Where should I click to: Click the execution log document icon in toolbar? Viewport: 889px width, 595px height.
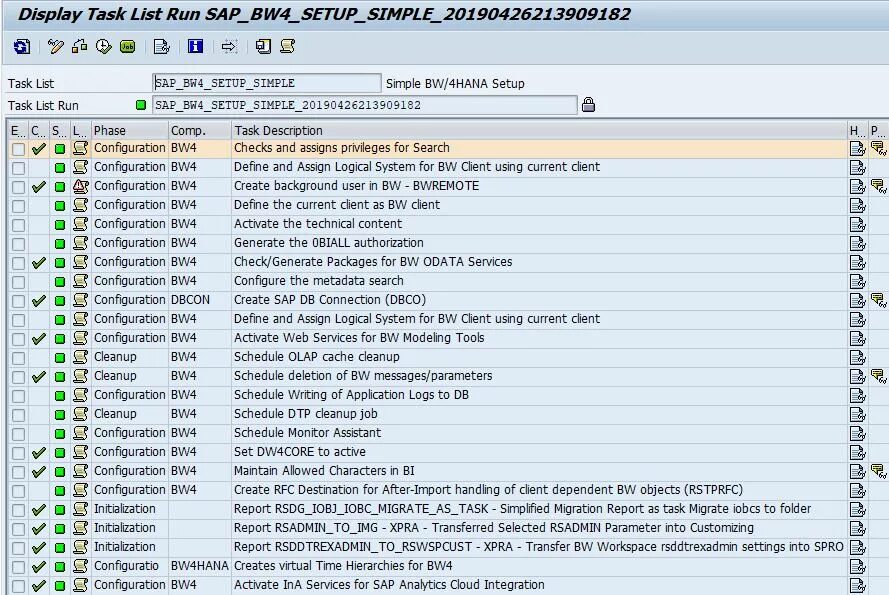click(161, 46)
